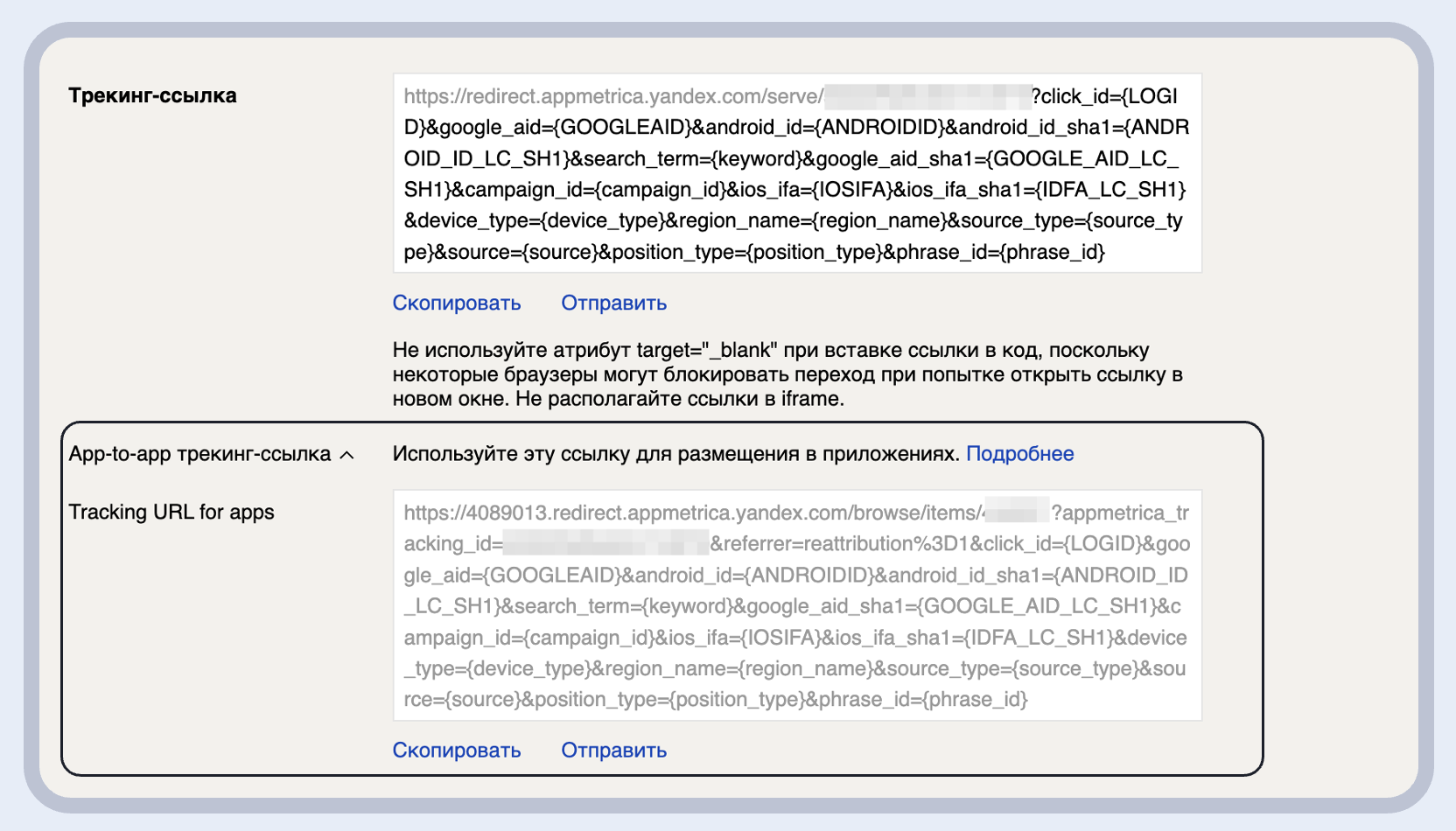Focus the Tracking URL for apps box
1456x831 pixels.
[x=796, y=605]
